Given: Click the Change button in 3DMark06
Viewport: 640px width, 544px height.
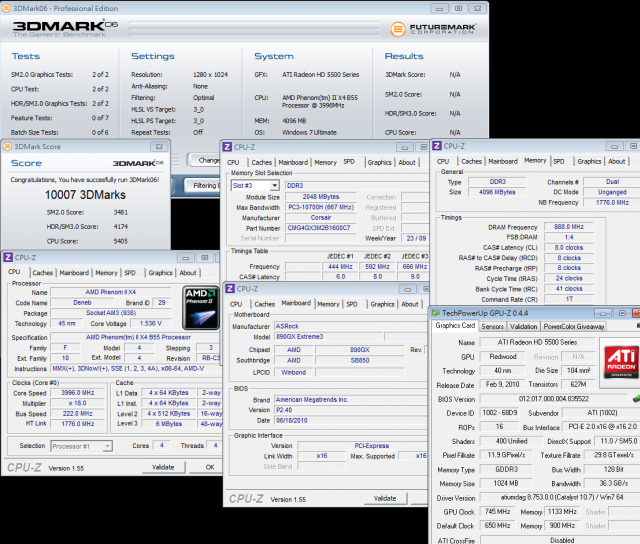Looking at the screenshot, I should coord(205,160).
